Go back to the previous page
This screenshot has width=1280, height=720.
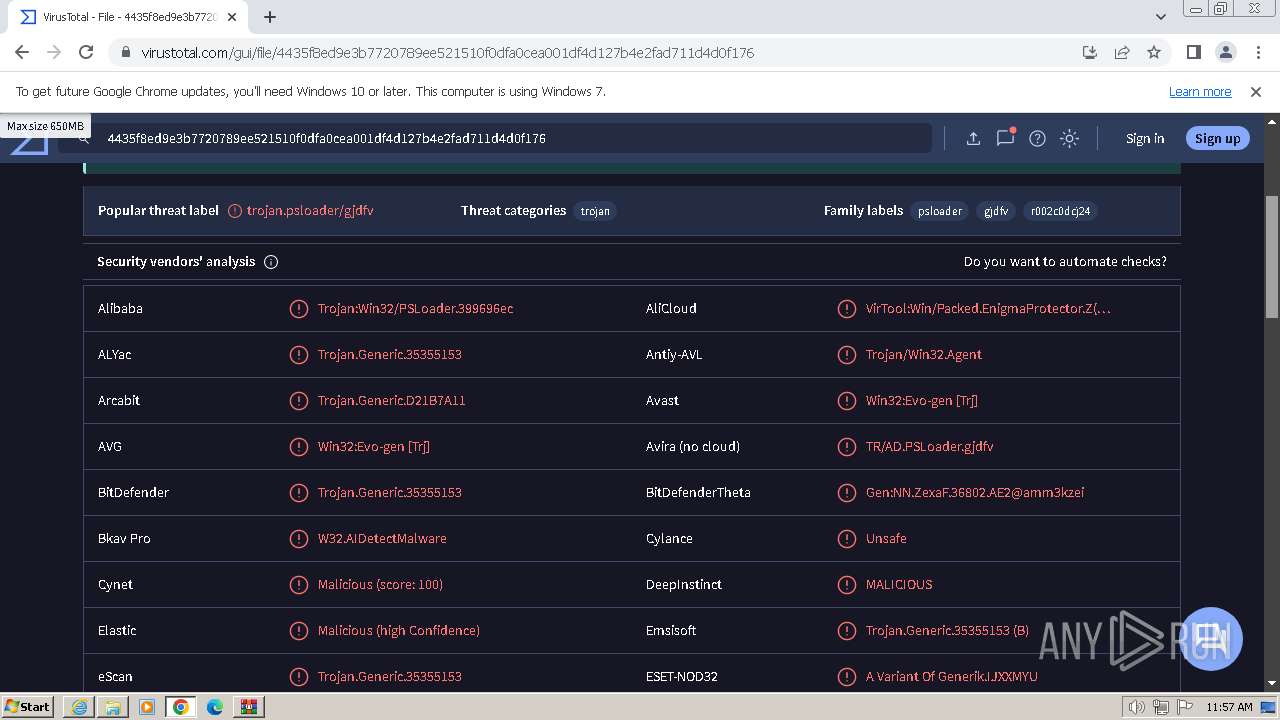tap(22, 52)
